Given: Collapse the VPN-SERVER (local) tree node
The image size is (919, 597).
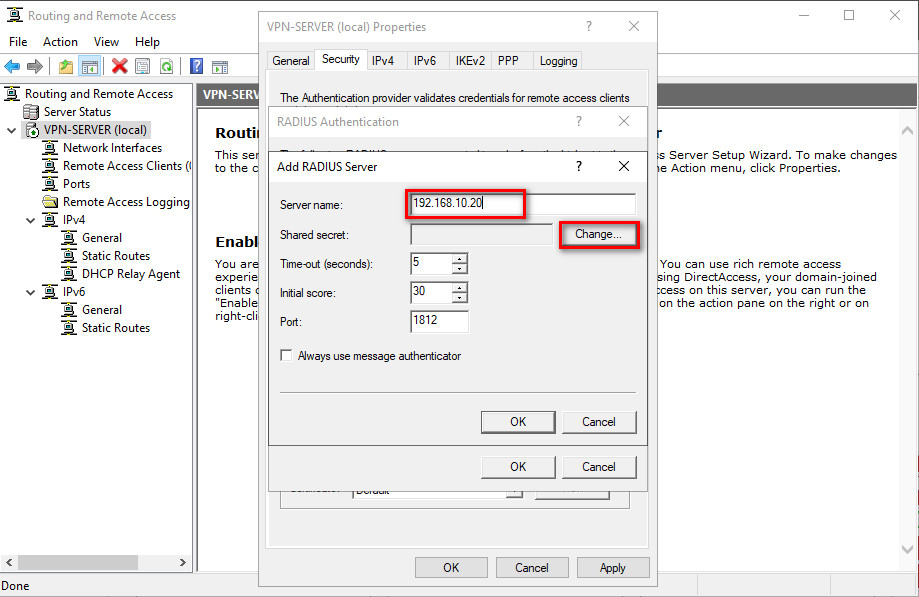Looking at the screenshot, I should (11, 130).
